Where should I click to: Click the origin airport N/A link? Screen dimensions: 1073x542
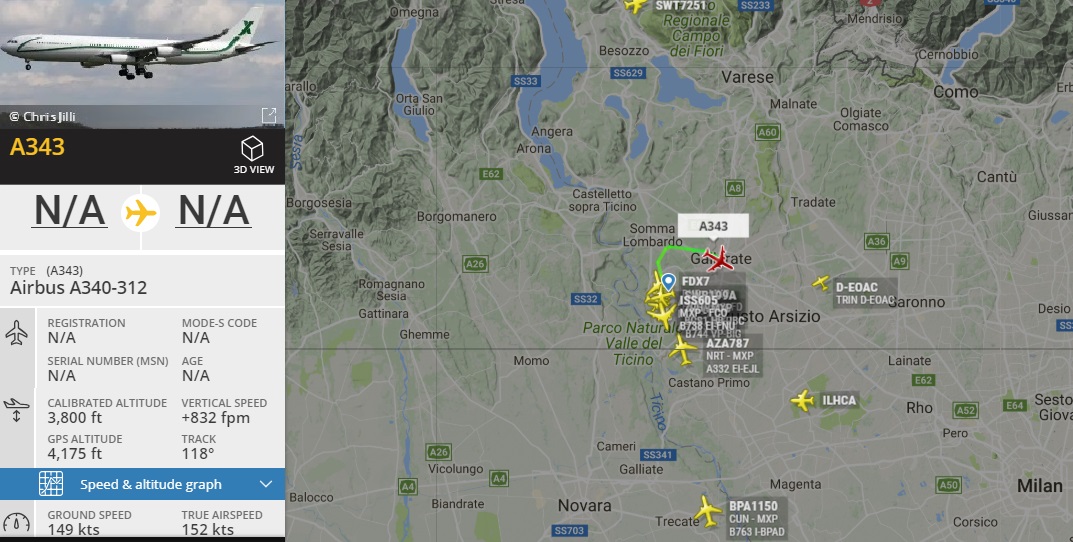click(x=70, y=210)
